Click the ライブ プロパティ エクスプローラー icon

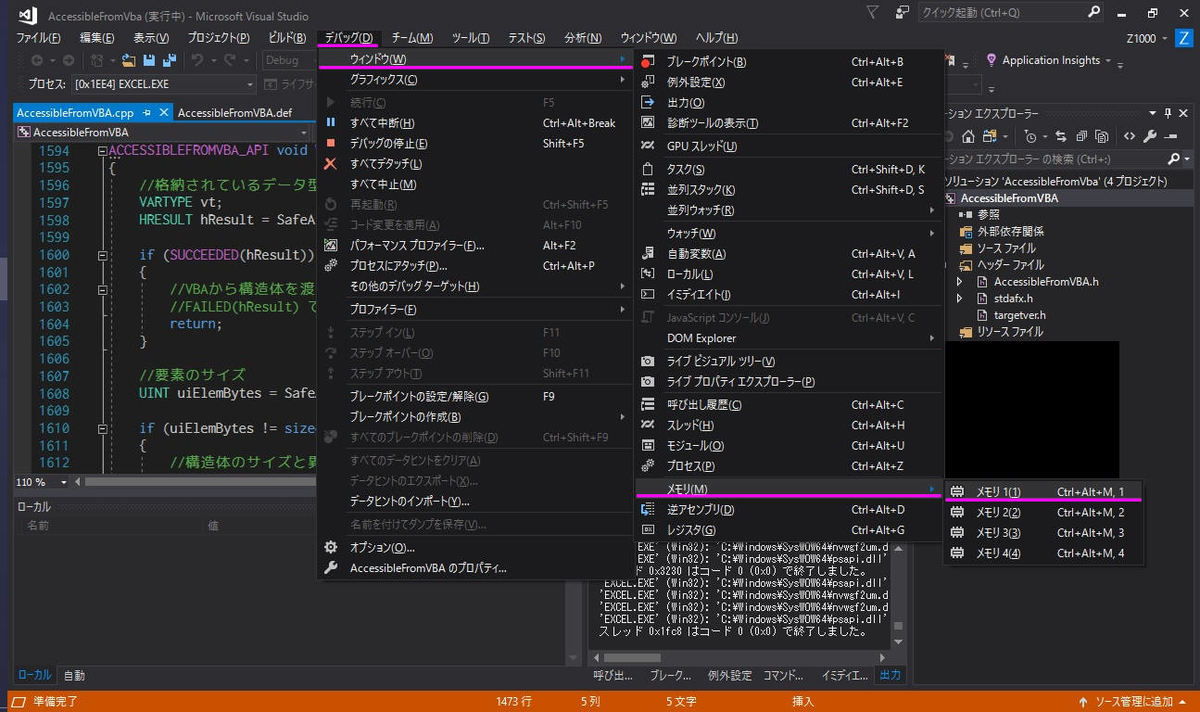point(647,382)
